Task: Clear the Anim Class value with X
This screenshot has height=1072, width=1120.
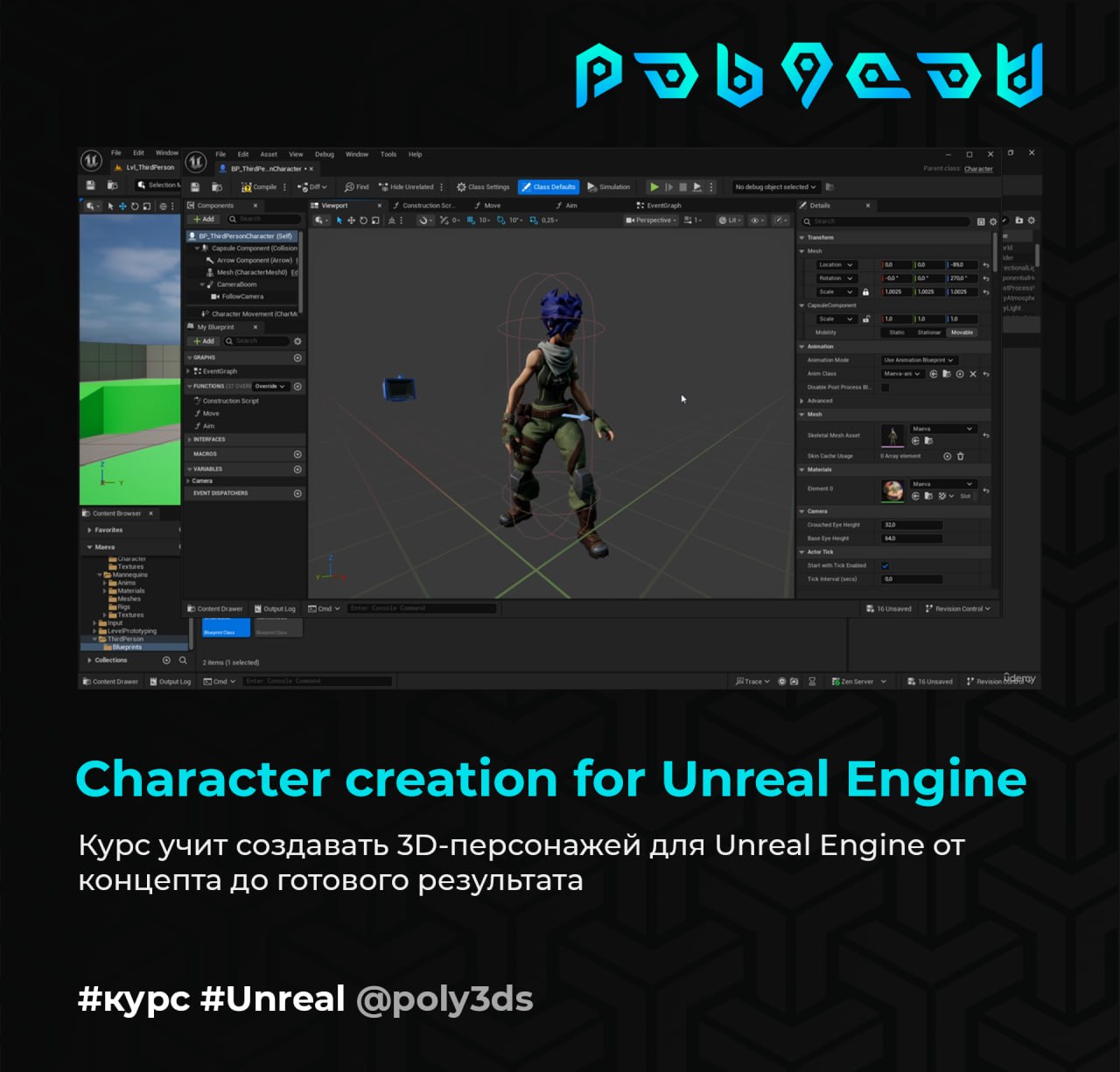Action: point(973,374)
